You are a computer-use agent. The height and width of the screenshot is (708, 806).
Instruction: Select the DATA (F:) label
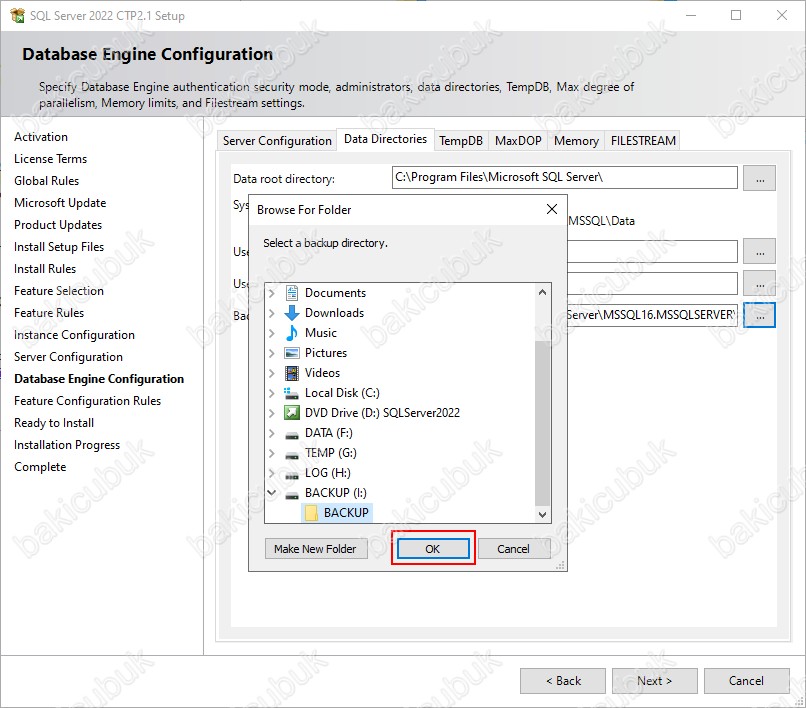tap(328, 433)
